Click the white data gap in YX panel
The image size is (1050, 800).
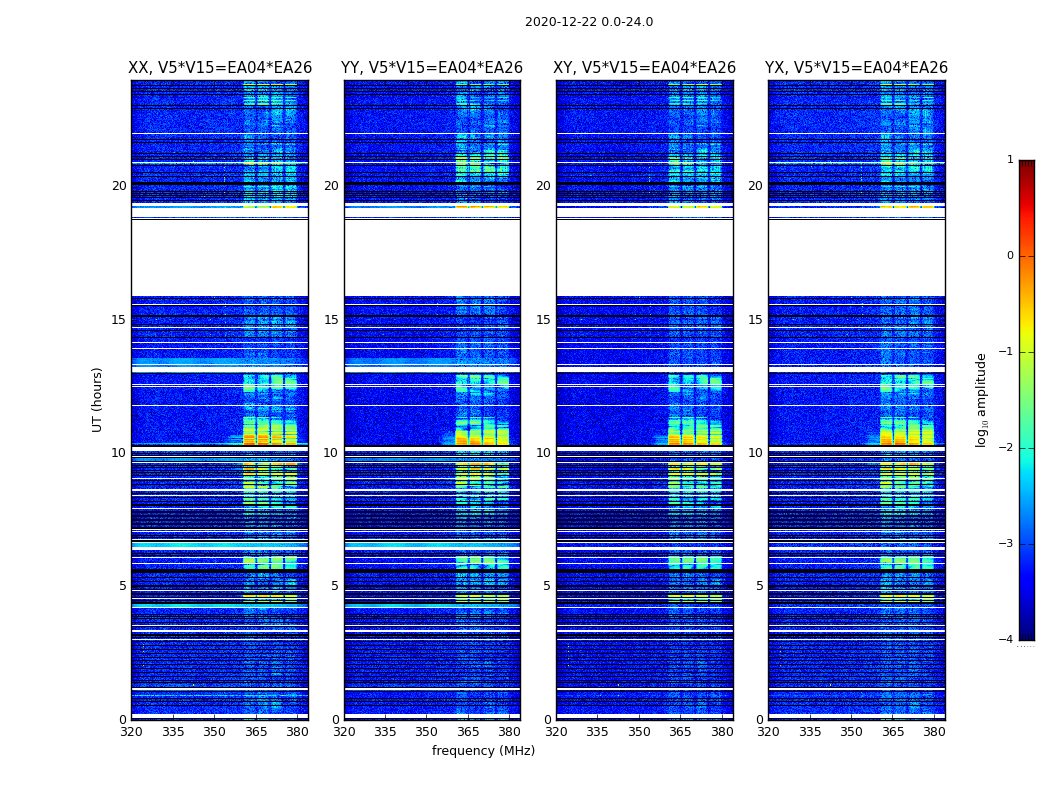(856, 257)
